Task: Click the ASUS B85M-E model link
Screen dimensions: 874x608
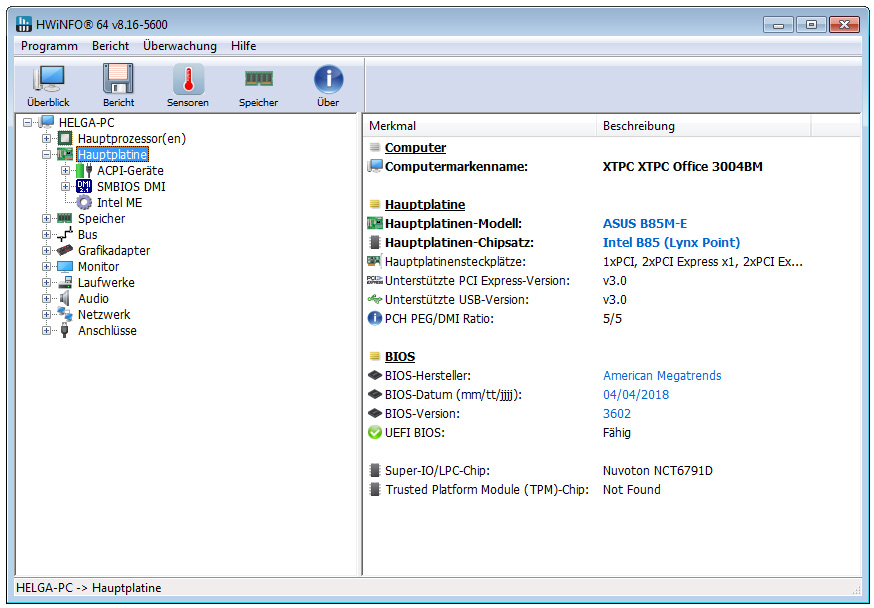Action: [x=647, y=223]
